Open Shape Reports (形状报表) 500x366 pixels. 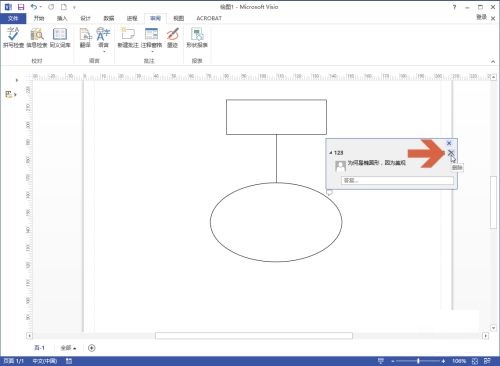(x=197, y=38)
